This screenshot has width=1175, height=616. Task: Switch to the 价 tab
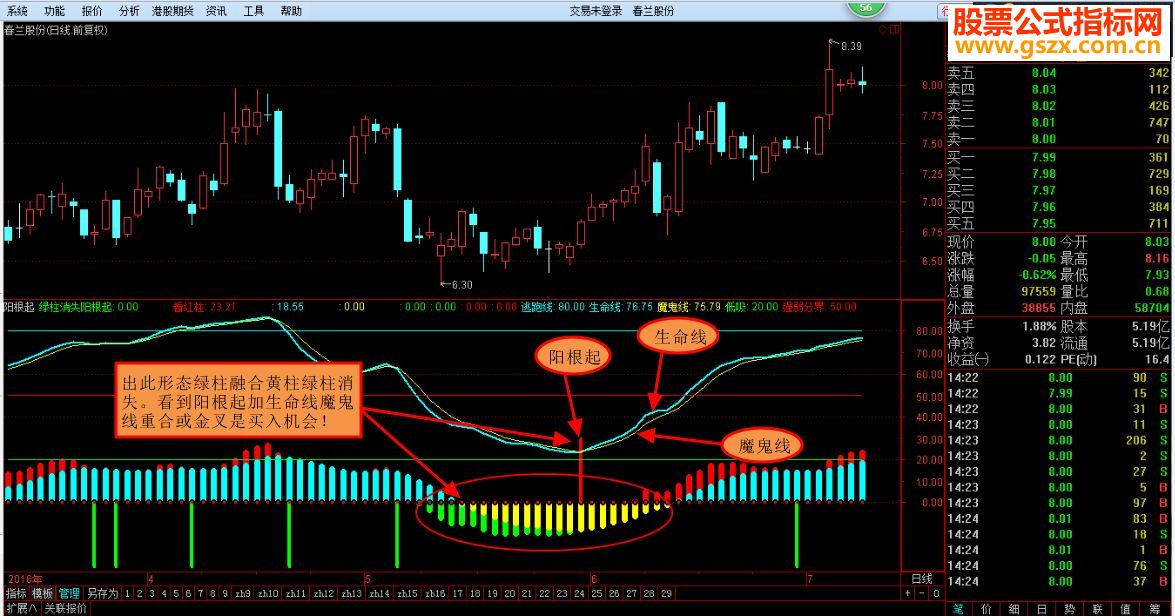(986, 609)
